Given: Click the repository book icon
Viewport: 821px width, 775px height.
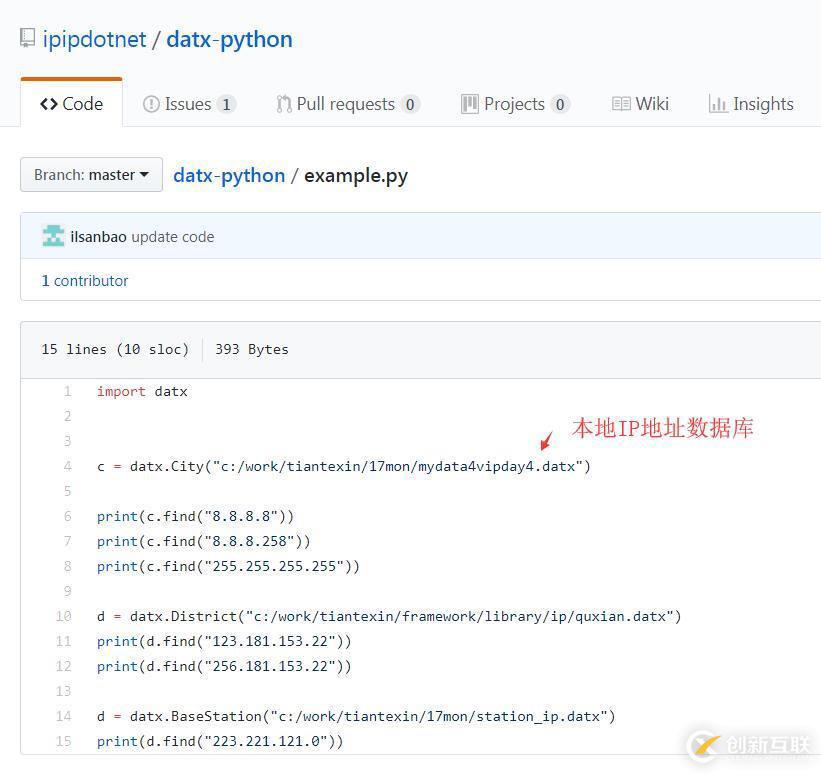Looking at the screenshot, I should click(x=27, y=38).
